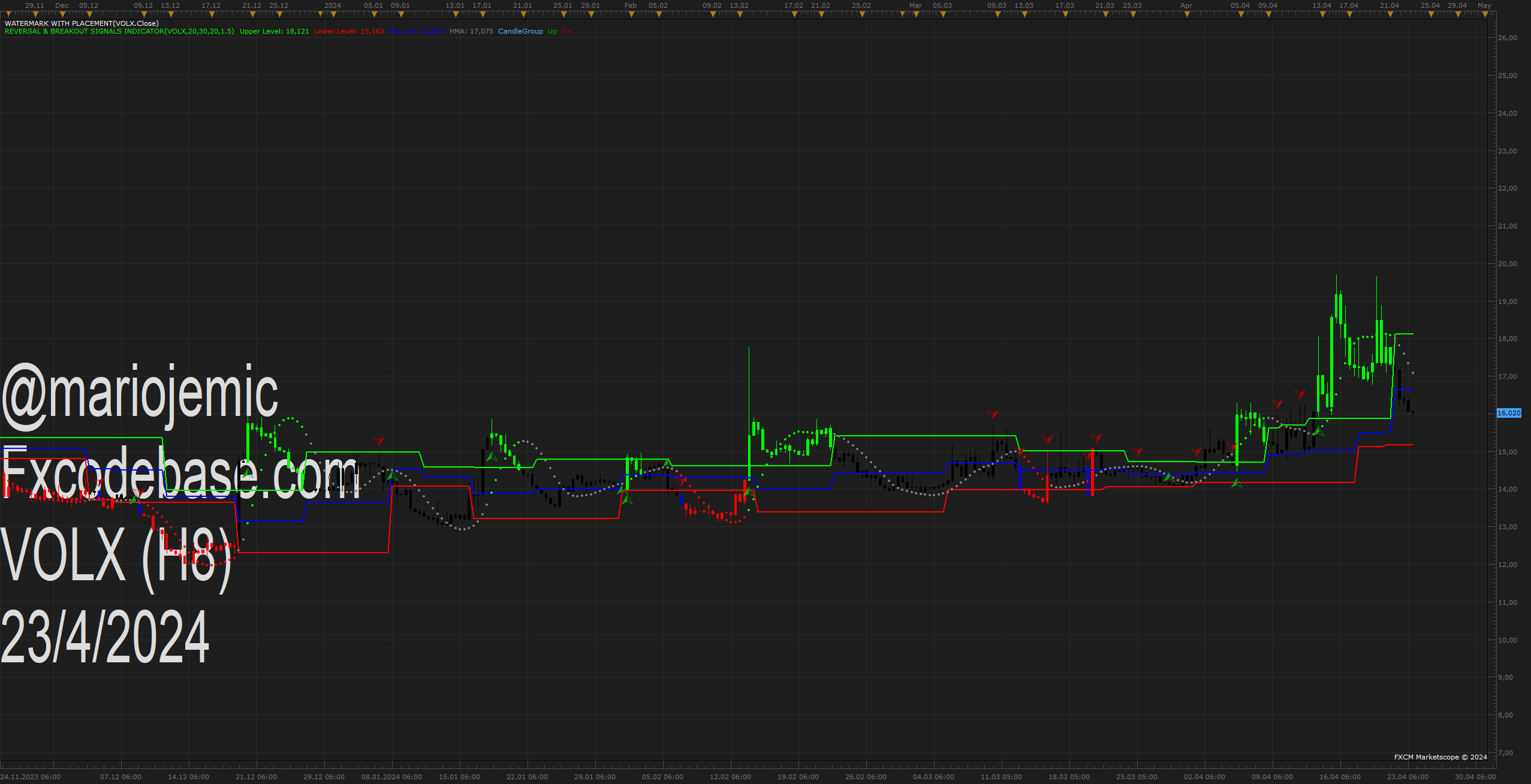
Task: Click bottom axis date 08.01.2024 06:00
Action: [391, 777]
